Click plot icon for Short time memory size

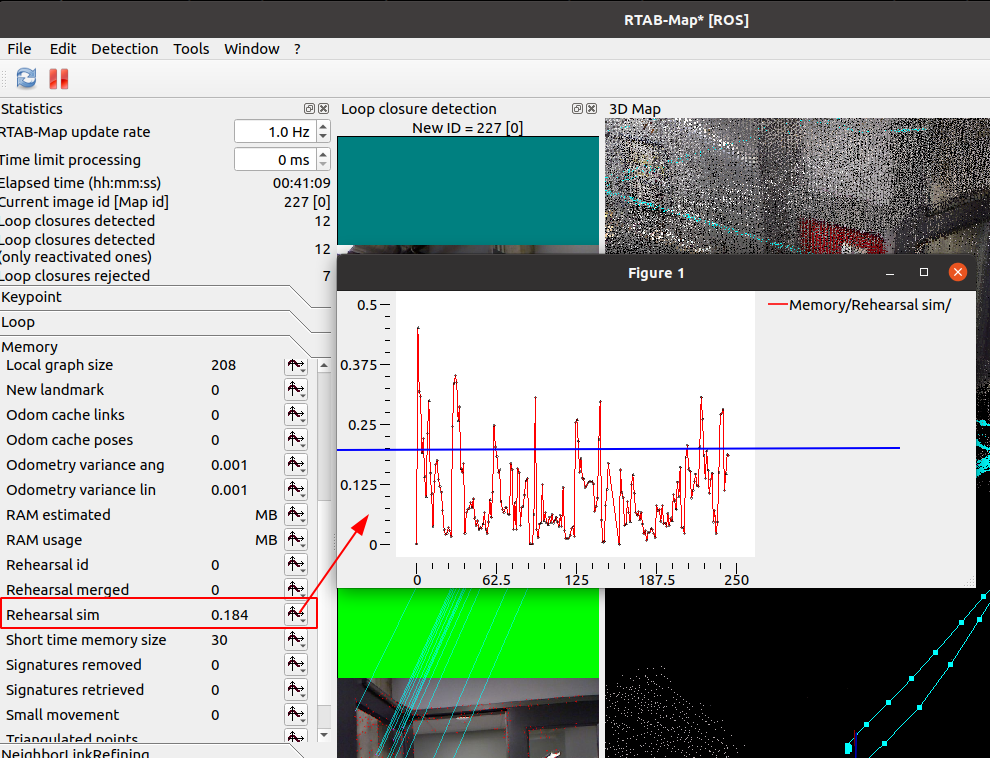click(296, 640)
